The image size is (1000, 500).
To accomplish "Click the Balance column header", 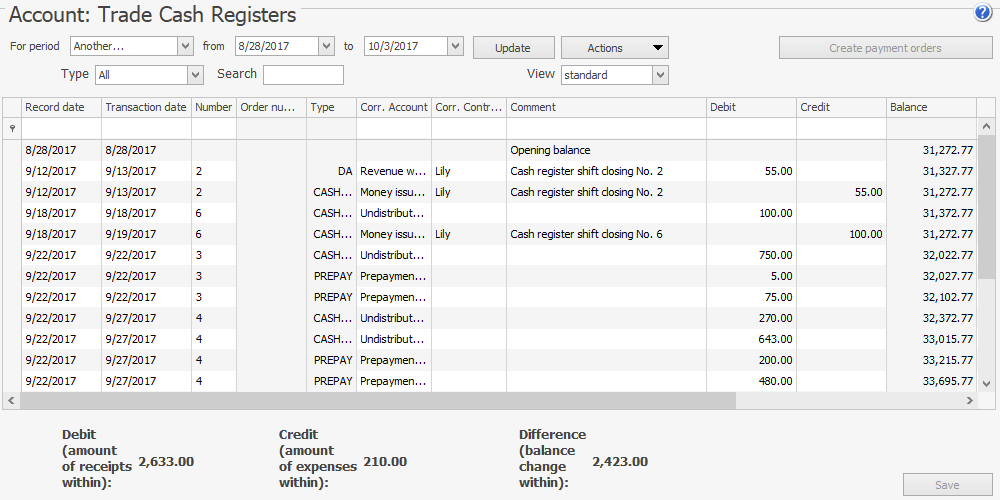I will click(930, 107).
